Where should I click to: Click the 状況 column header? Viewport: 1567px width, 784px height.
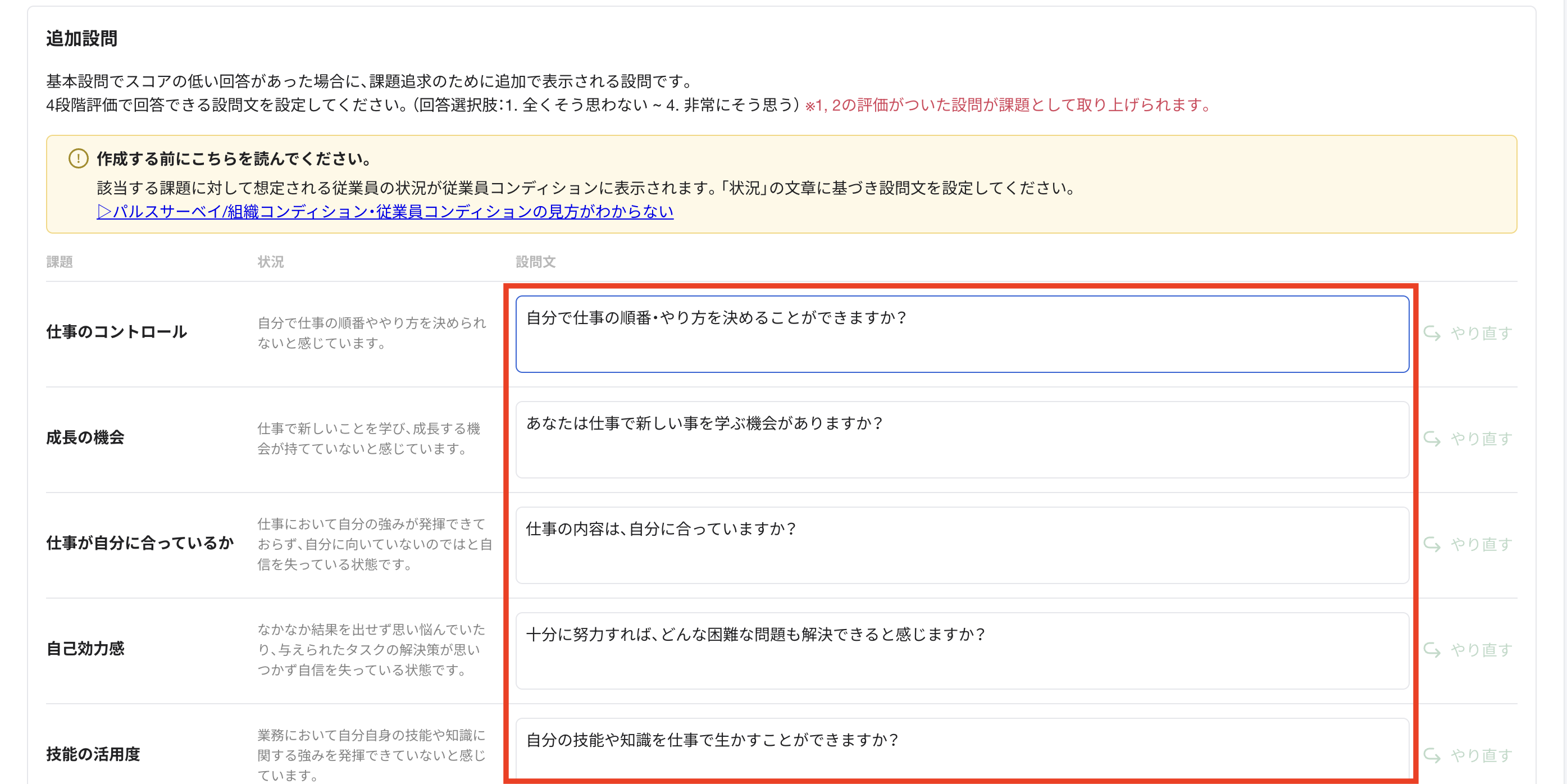coord(271,262)
